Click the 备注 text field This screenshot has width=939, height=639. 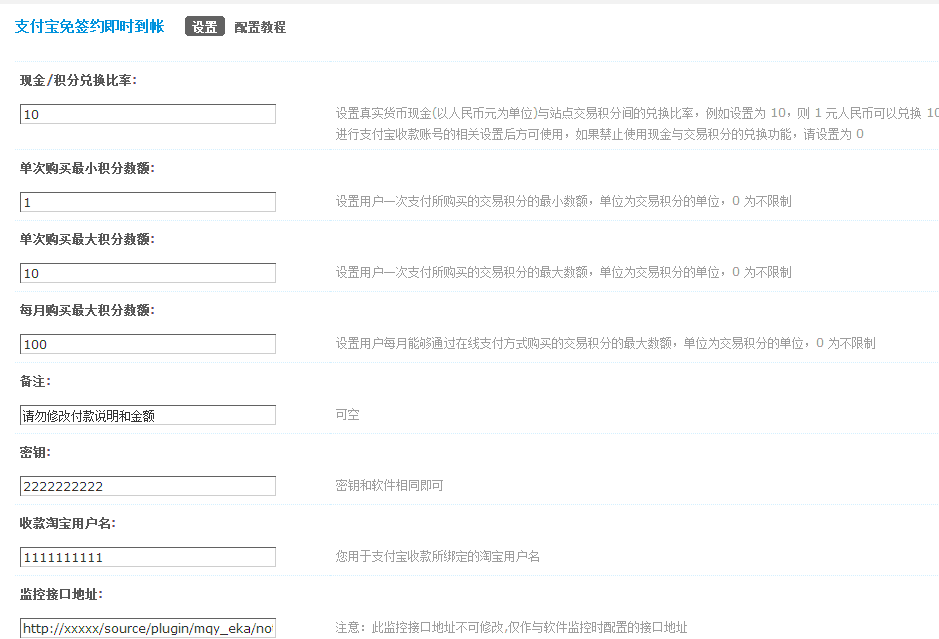[148, 415]
